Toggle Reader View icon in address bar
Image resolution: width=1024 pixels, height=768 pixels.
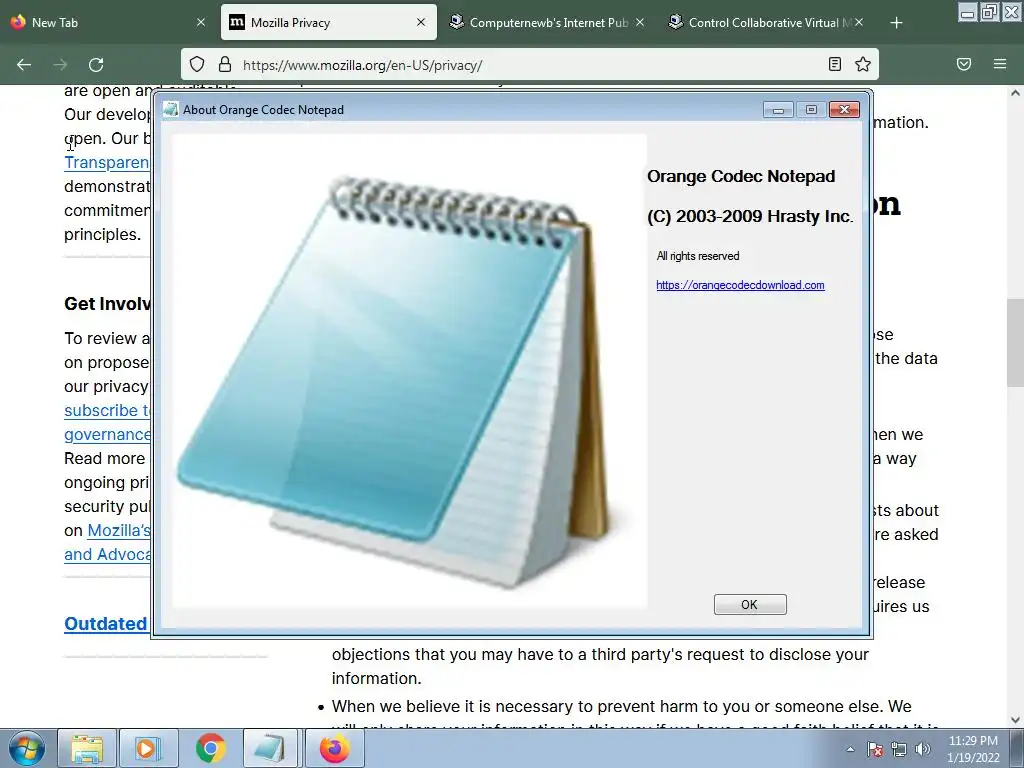tap(834, 64)
